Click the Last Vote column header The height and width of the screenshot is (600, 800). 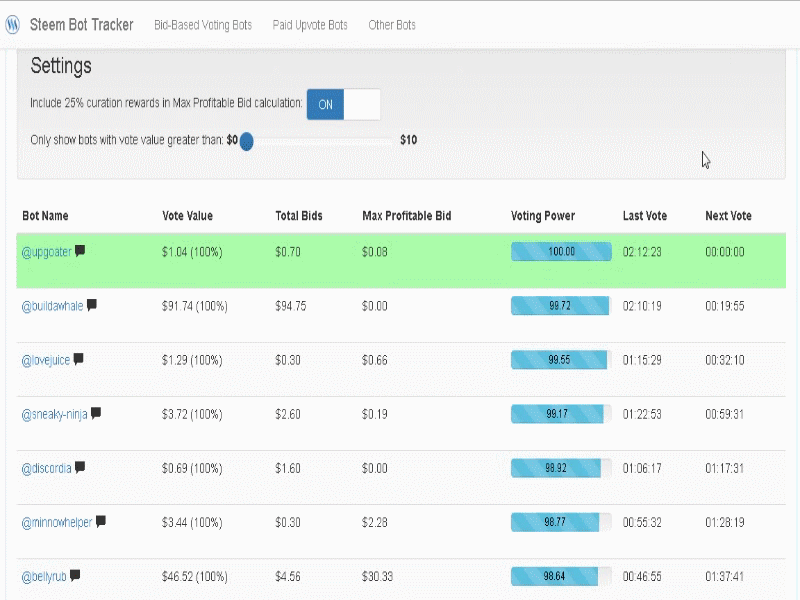(645, 216)
